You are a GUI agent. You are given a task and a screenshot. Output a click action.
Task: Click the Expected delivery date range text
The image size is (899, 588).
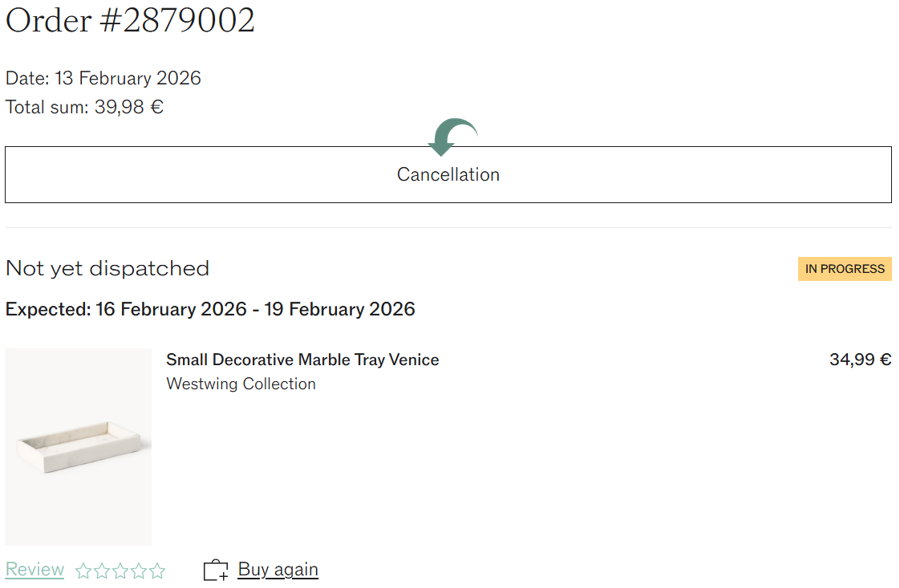[x=210, y=309]
